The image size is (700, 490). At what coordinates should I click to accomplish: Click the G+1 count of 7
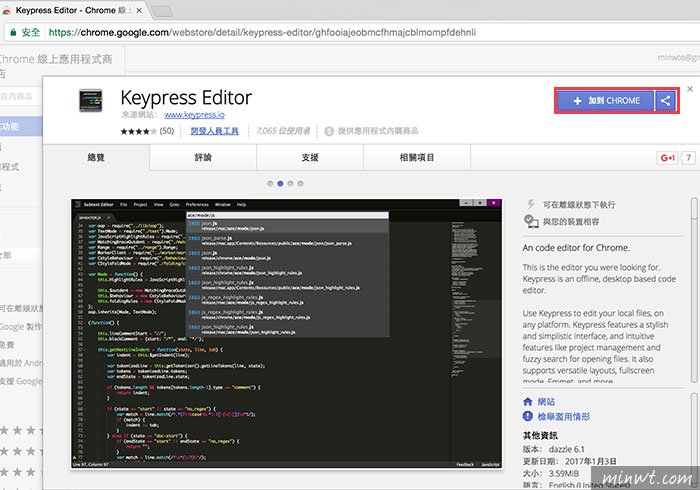(x=688, y=158)
